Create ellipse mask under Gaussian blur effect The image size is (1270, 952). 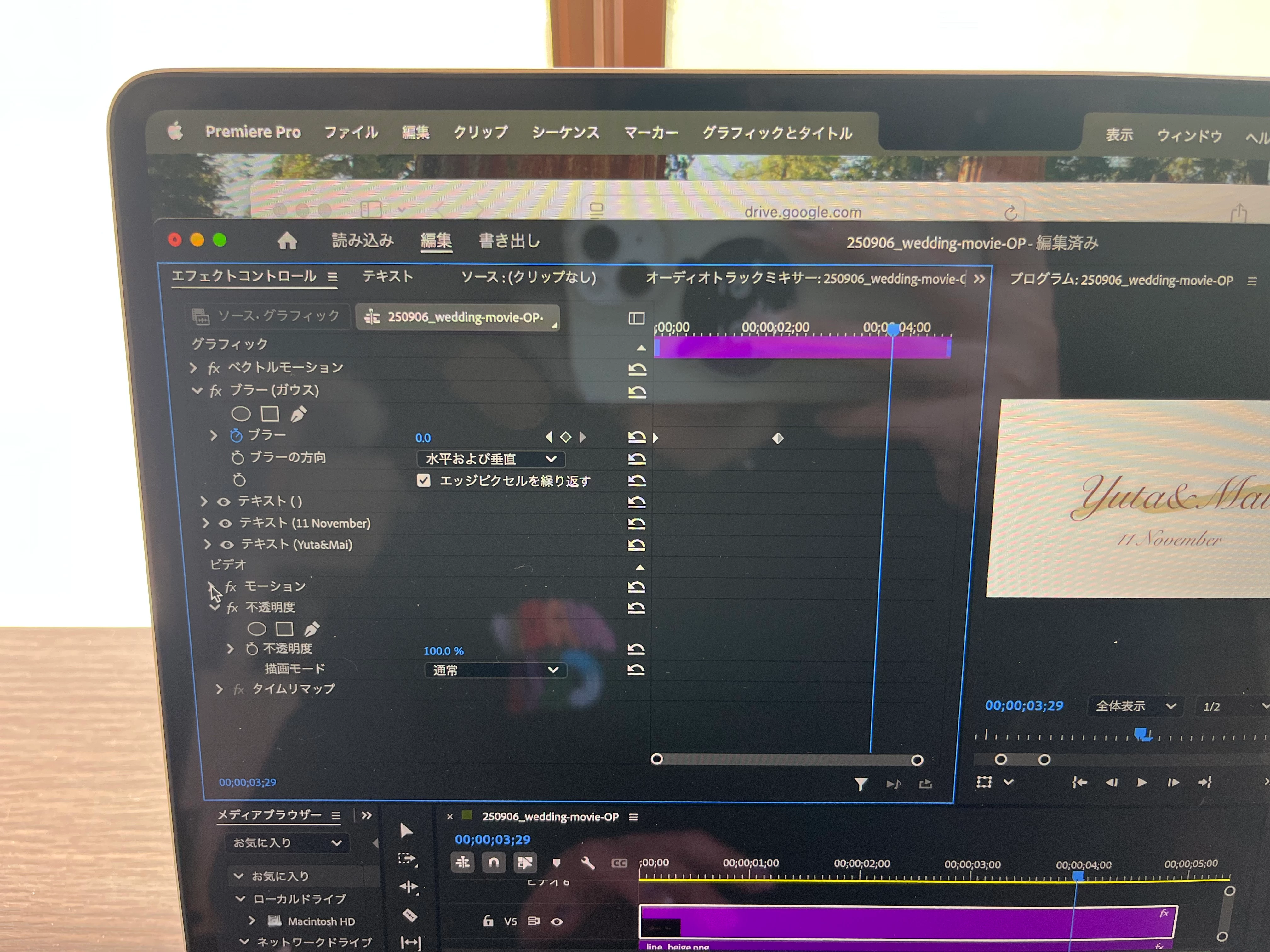241,413
